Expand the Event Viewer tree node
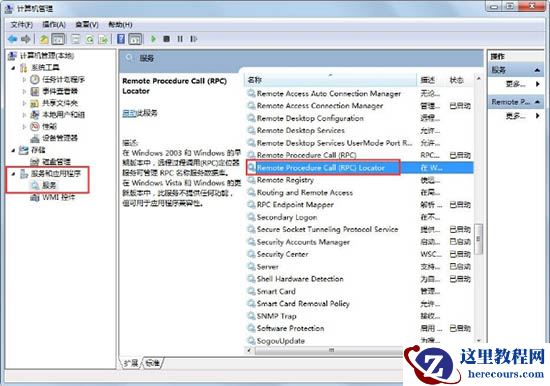This screenshot has height=386, width=550. 24,91
